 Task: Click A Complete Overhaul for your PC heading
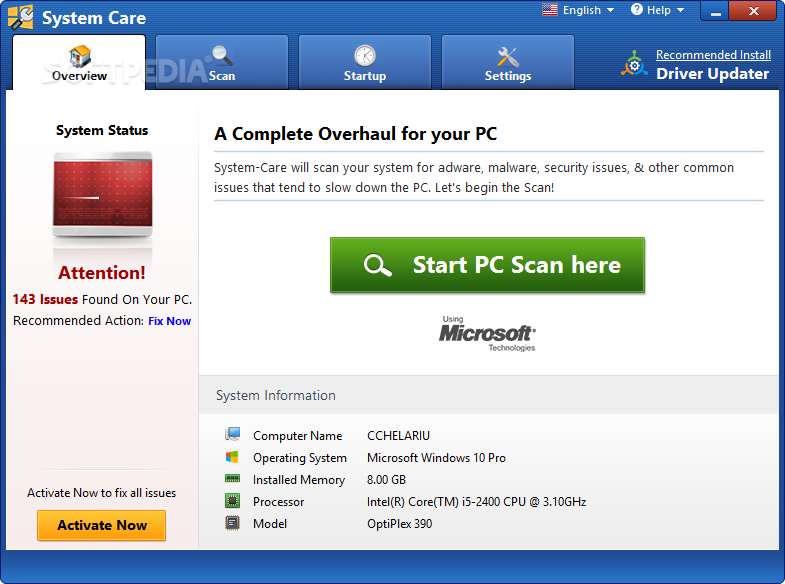pyautogui.click(x=355, y=134)
